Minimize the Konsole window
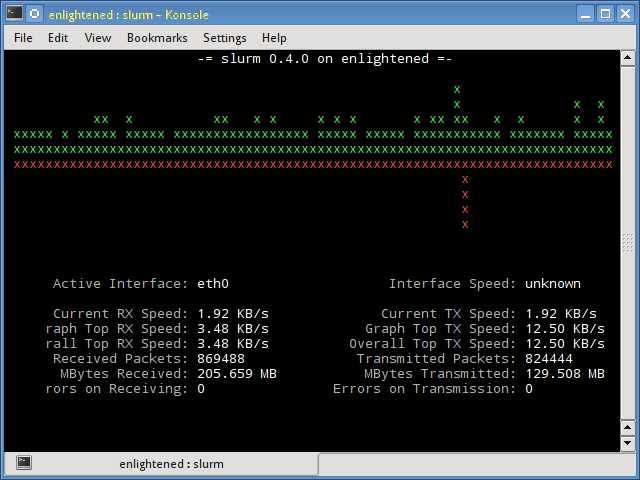Image resolution: width=640 pixels, height=480 pixels. [586, 14]
